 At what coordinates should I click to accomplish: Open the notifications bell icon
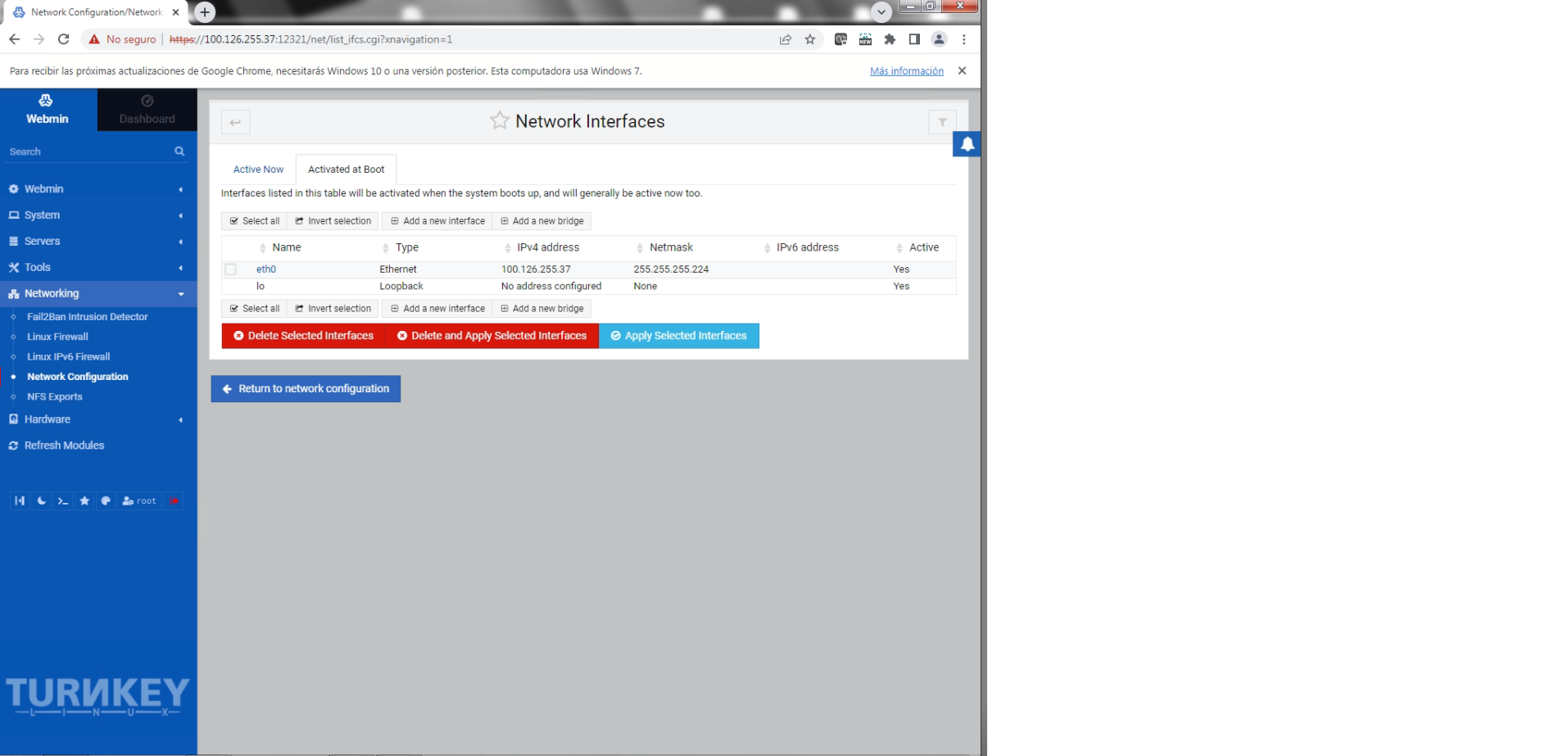967,144
